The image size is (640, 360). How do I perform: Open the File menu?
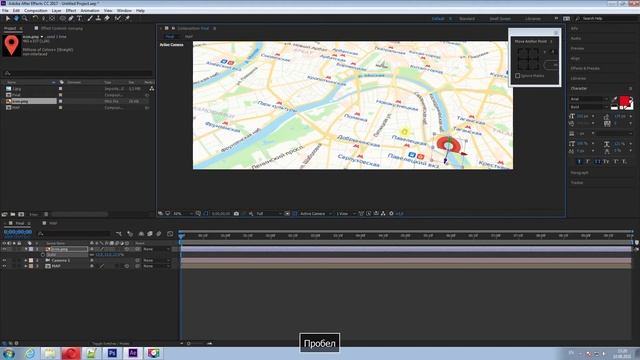5,11
